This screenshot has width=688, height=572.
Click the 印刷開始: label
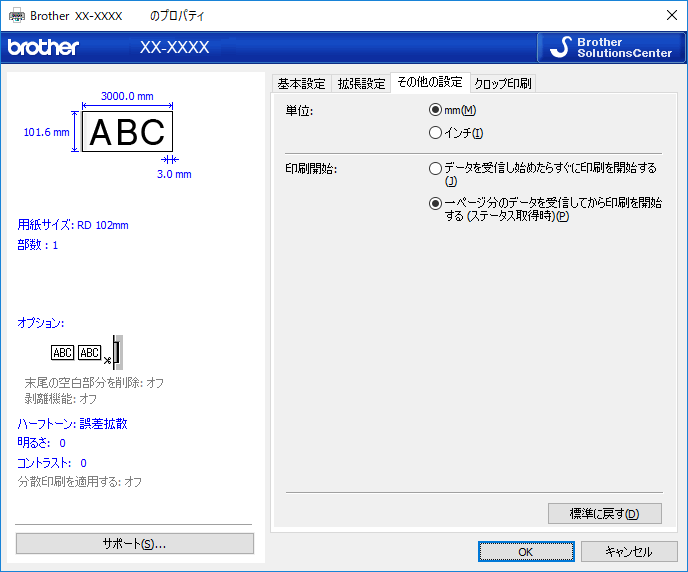[311, 168]
